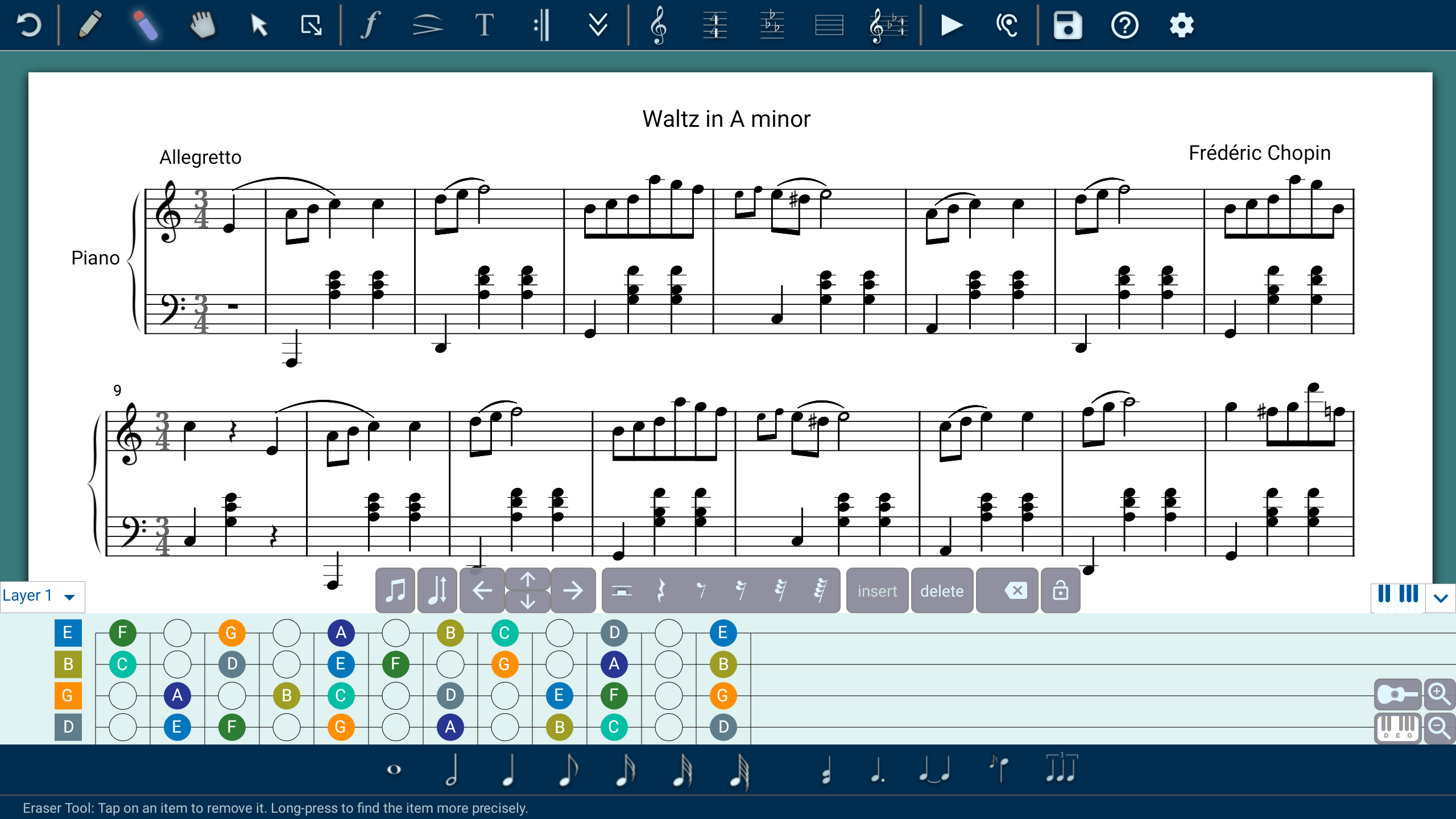Switch to piano keyboard input
The height and width of the screenshot is (819, 1456).
pyautogui.click(x=1397, y=729)
